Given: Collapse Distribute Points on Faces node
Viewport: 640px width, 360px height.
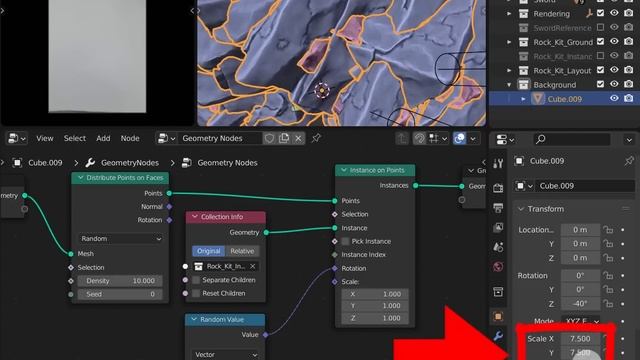Looking at the screenshot, I should pyautogui.click(x=80, y=178).
